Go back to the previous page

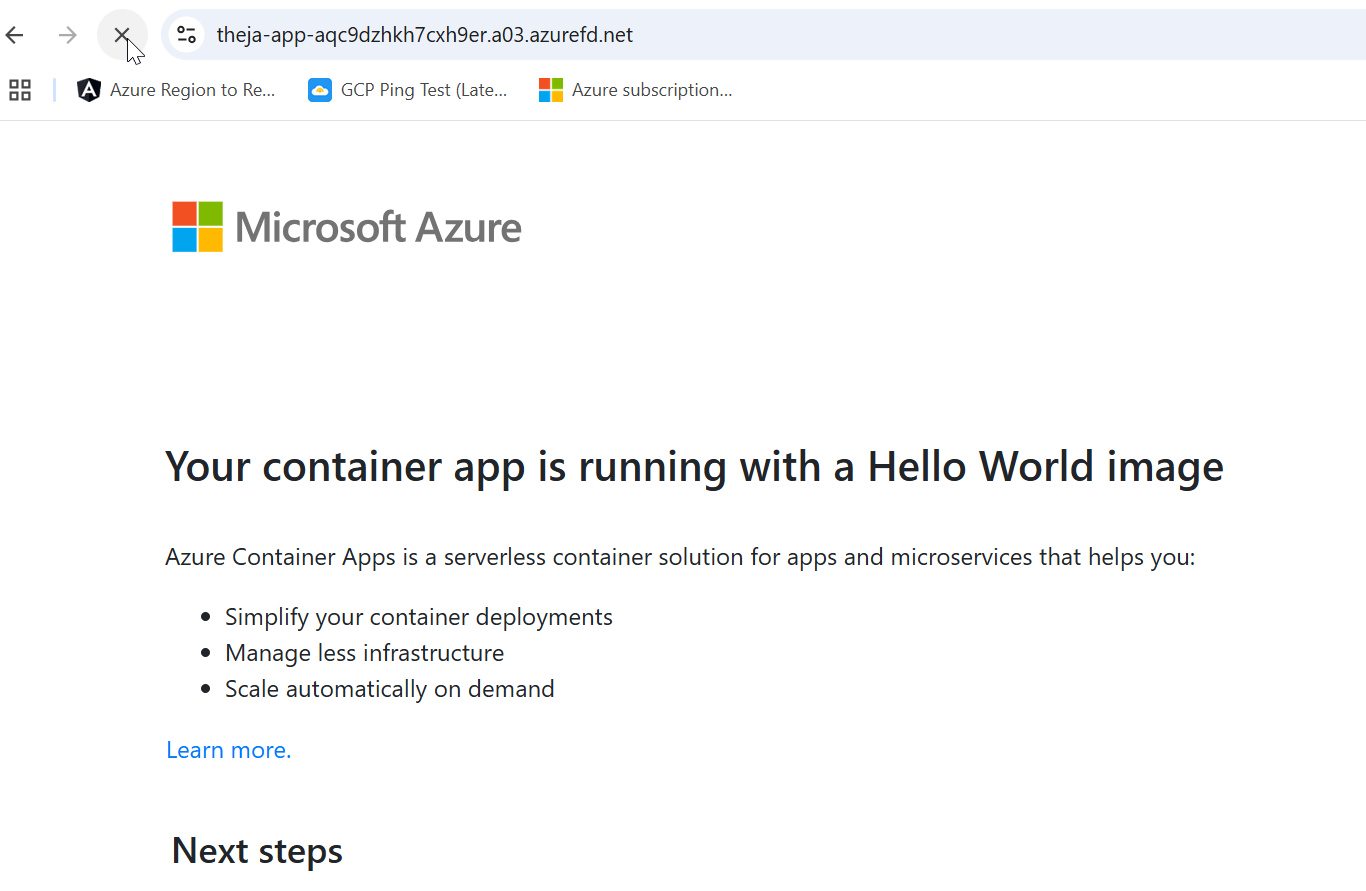14,35
